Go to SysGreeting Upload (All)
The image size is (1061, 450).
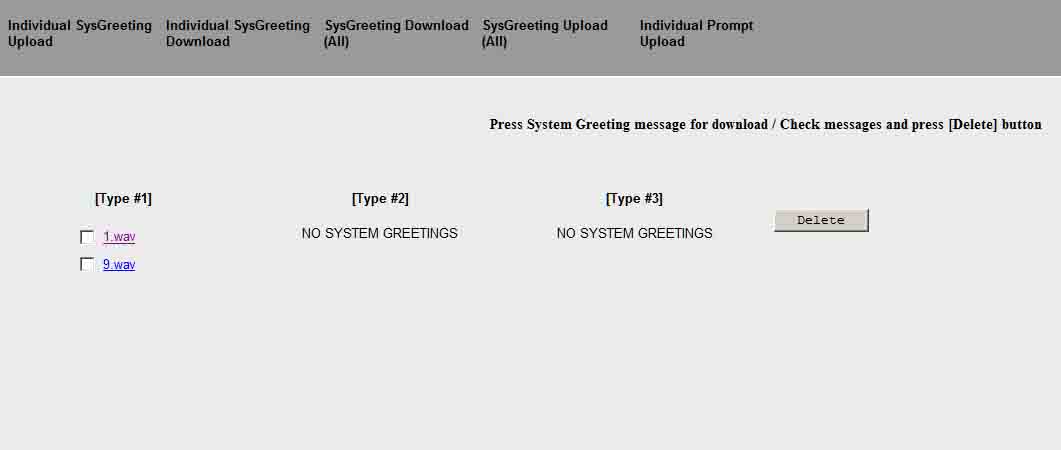point(545,33)
